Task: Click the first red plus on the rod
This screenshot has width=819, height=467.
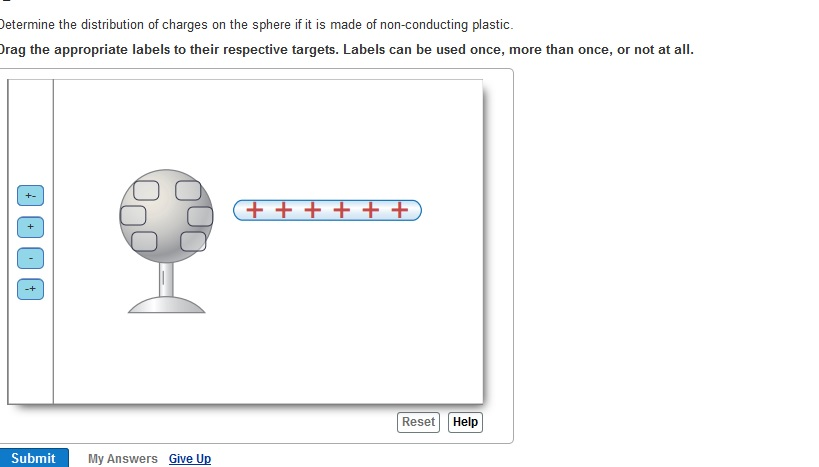Action: [x=255, y=210]
